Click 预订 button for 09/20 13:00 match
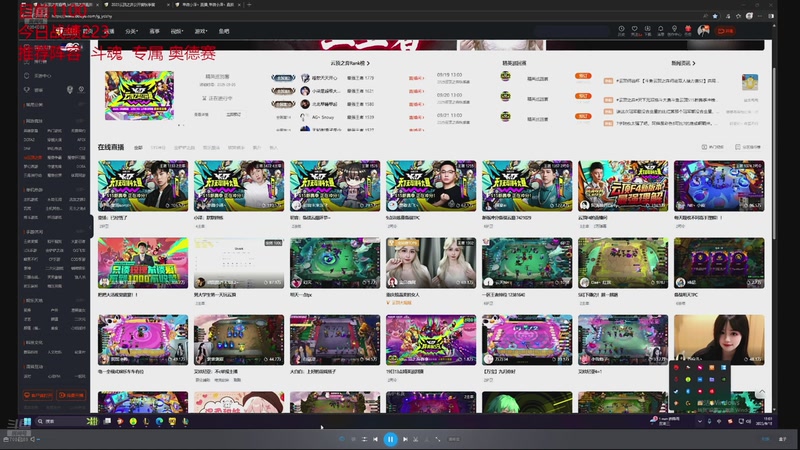This screenshot has height=450, width=800. (583, 96)
